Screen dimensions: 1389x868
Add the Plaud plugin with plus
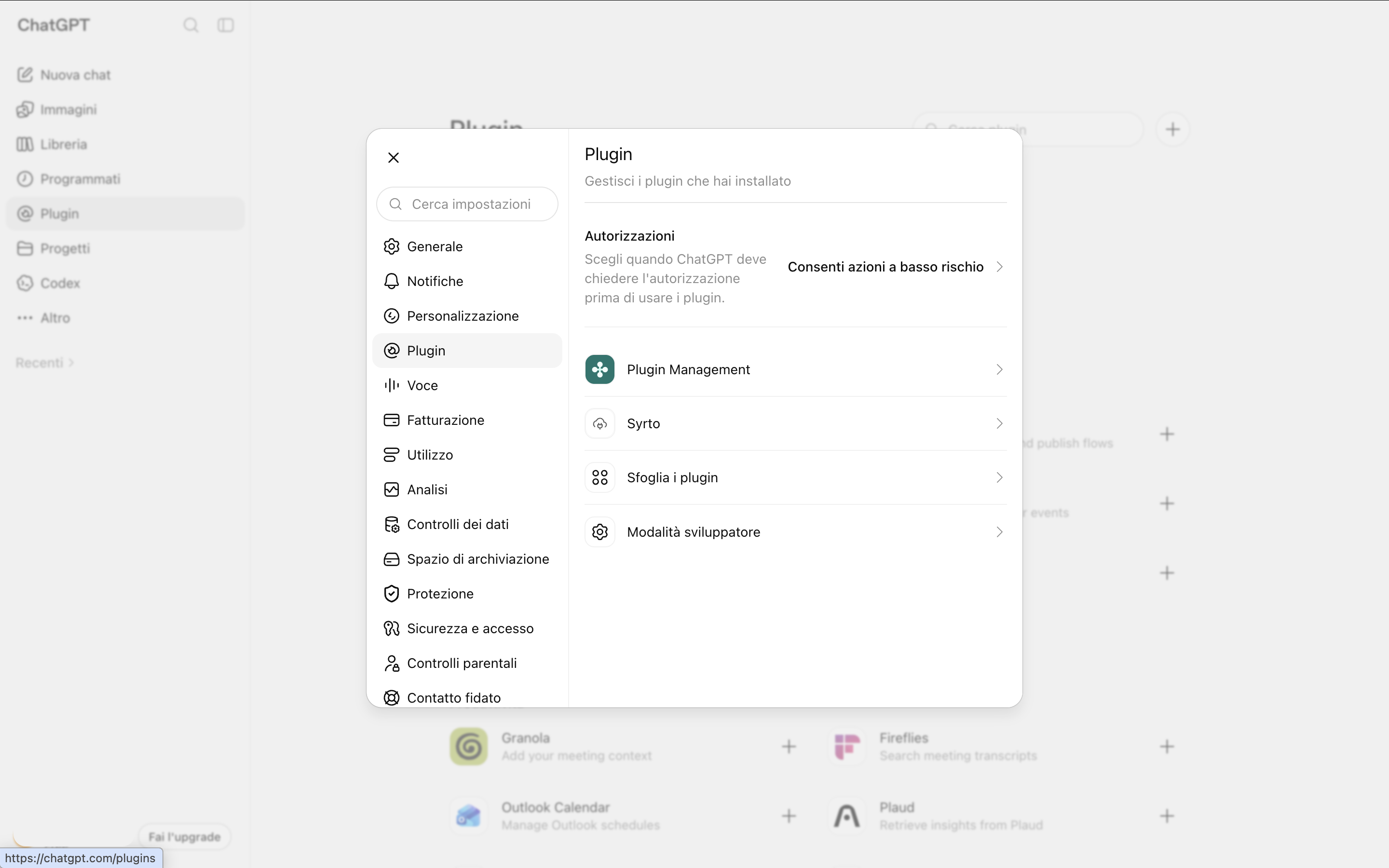1167,816
